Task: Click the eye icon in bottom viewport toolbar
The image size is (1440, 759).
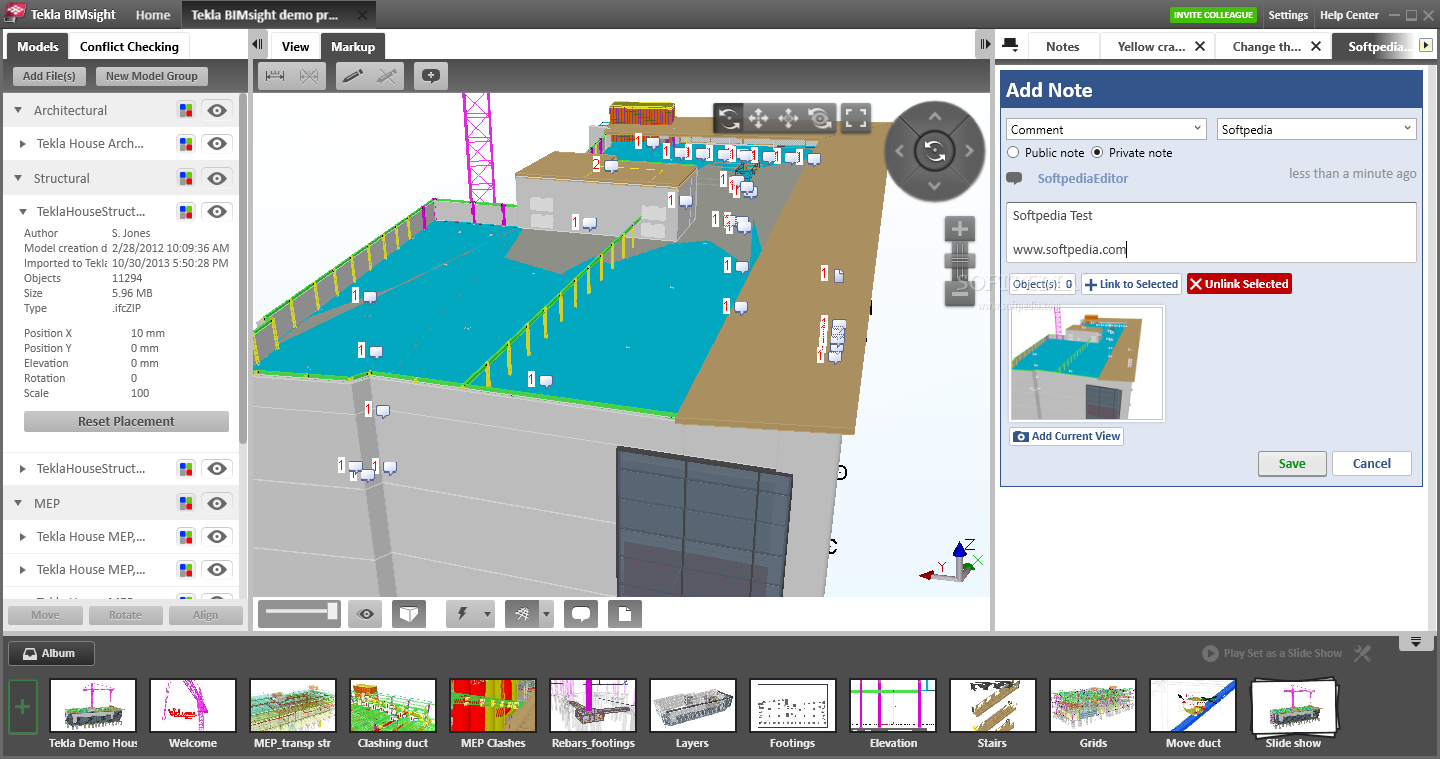Action: [366, 613]
